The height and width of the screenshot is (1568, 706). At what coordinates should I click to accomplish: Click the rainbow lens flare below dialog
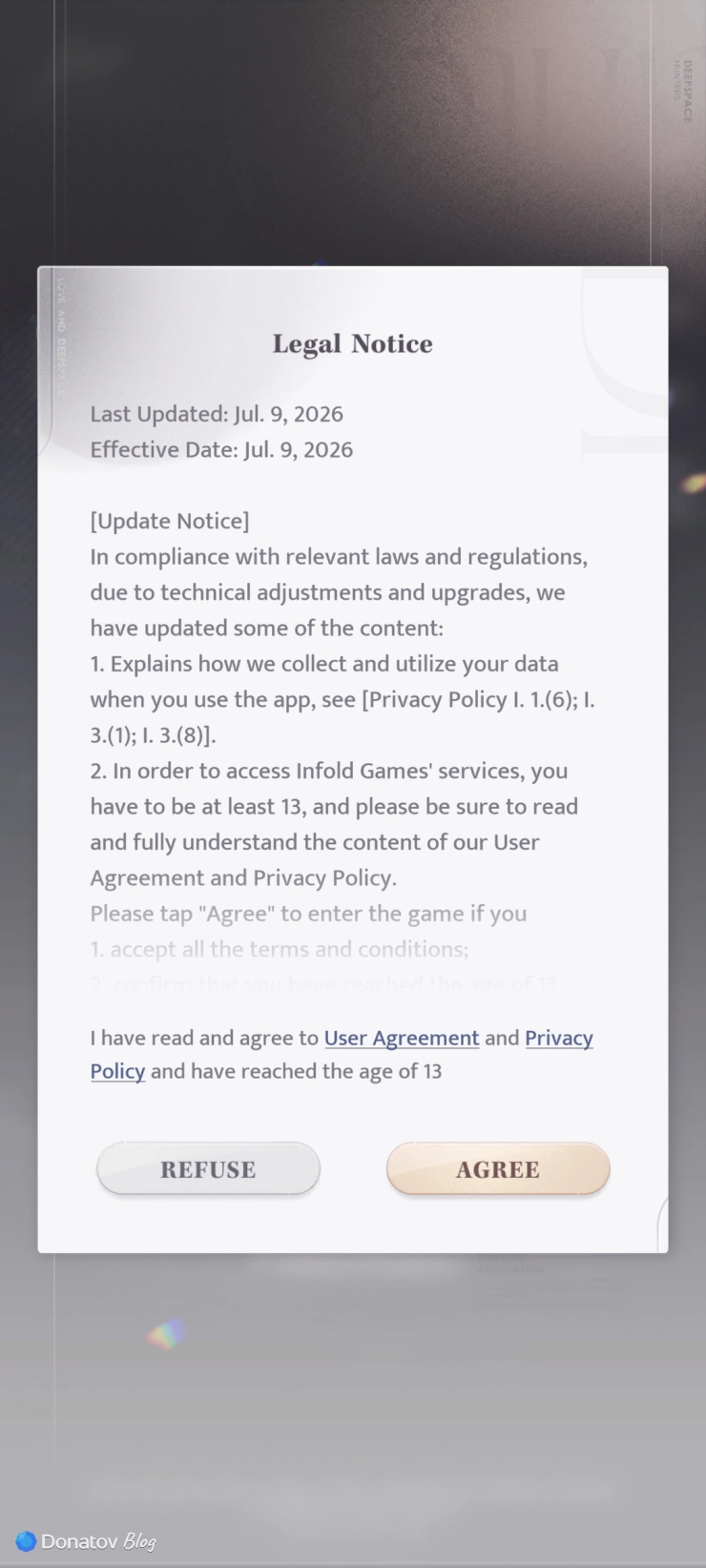coord(165,1335)
